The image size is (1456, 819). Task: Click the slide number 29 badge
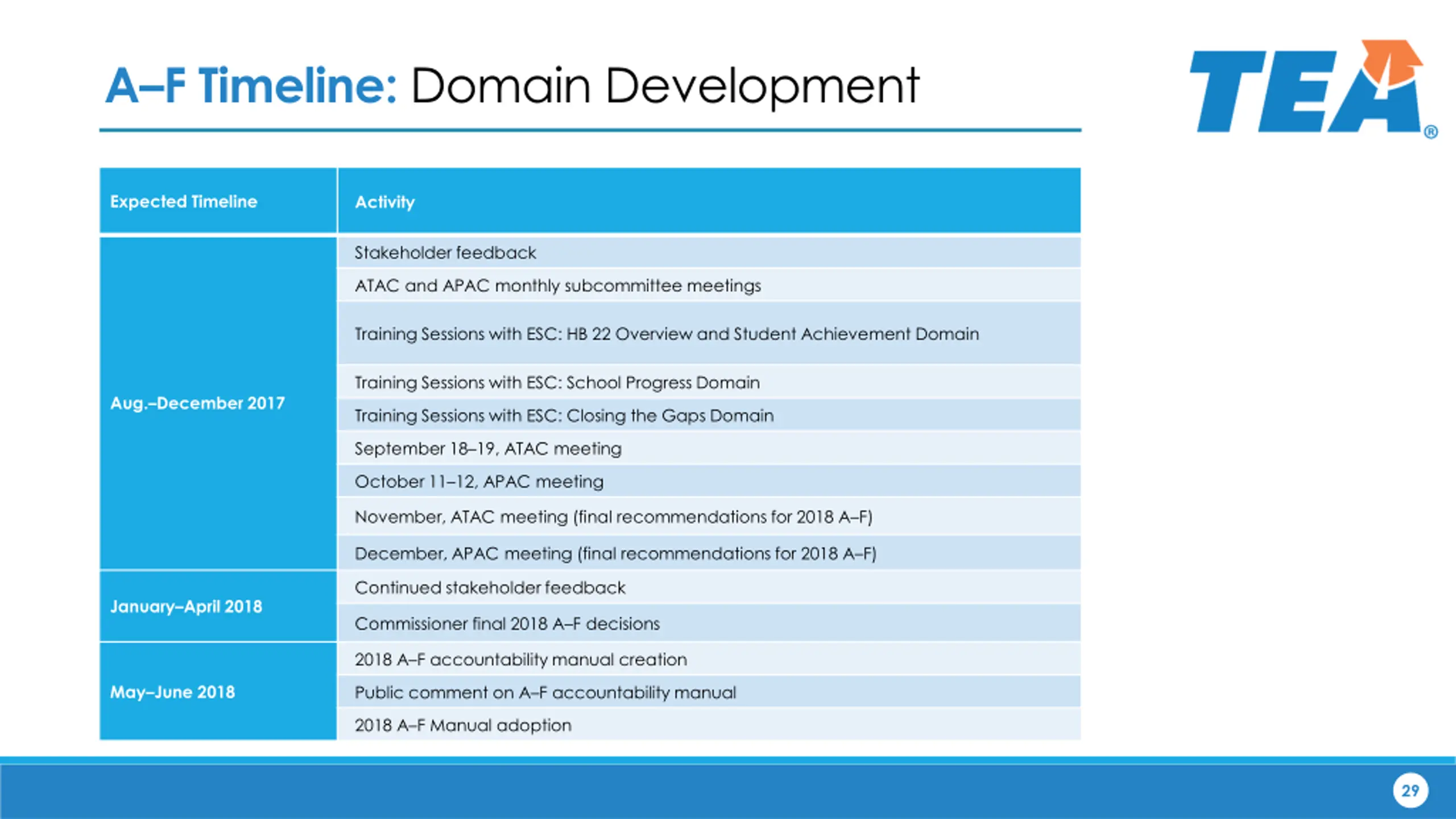point(1410,790)
